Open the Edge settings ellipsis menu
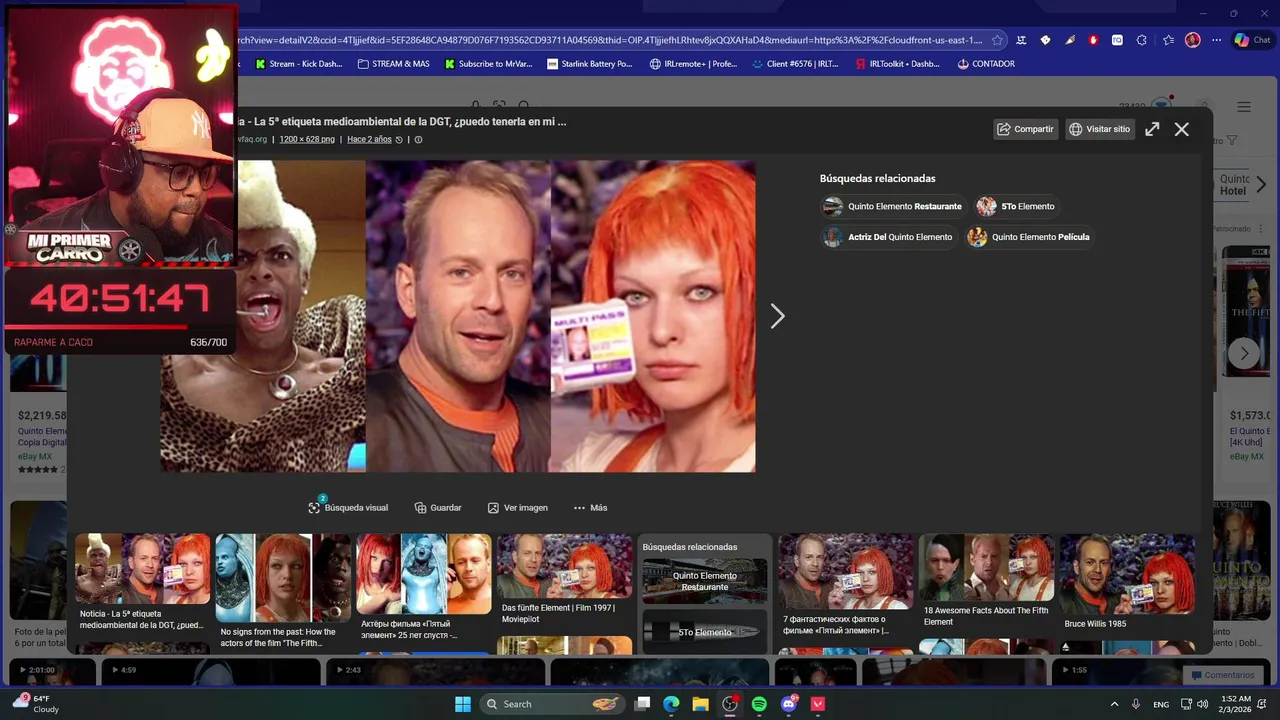This screenshot has height=720, width=1280. coord(1216,40)
